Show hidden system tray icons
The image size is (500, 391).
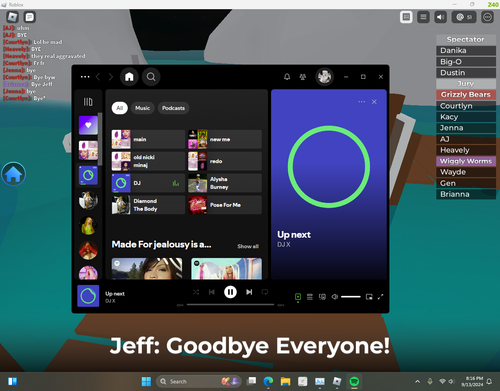click(417, 381)
